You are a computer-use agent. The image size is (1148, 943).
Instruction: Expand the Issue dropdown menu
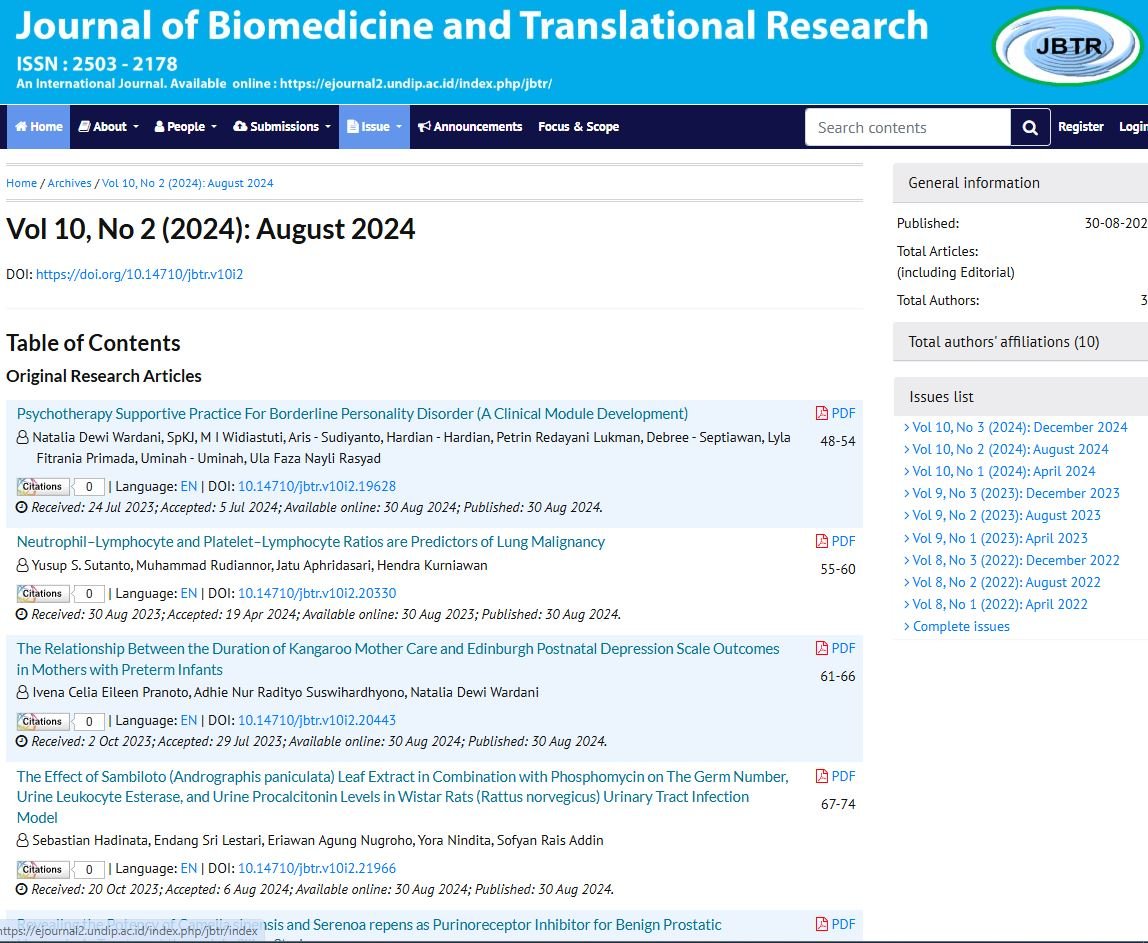[374, 127]
